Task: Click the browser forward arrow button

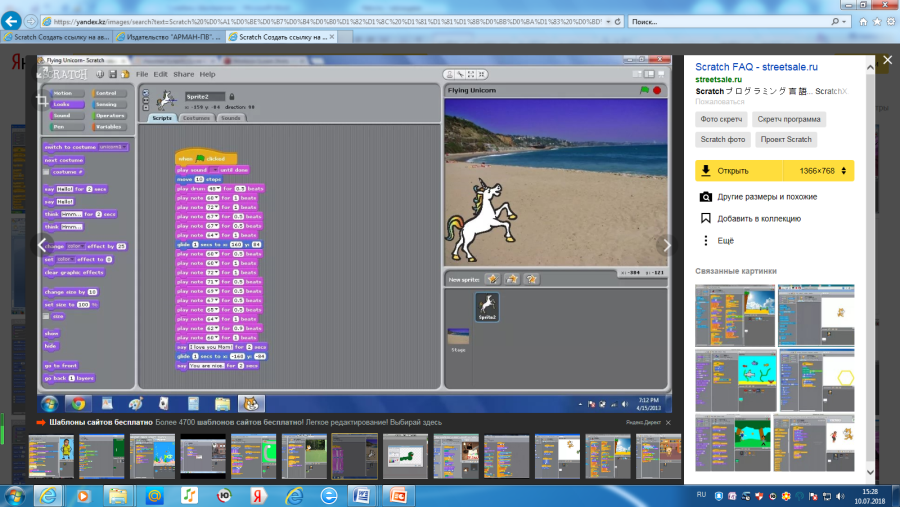Action: [x=31, y=22]
